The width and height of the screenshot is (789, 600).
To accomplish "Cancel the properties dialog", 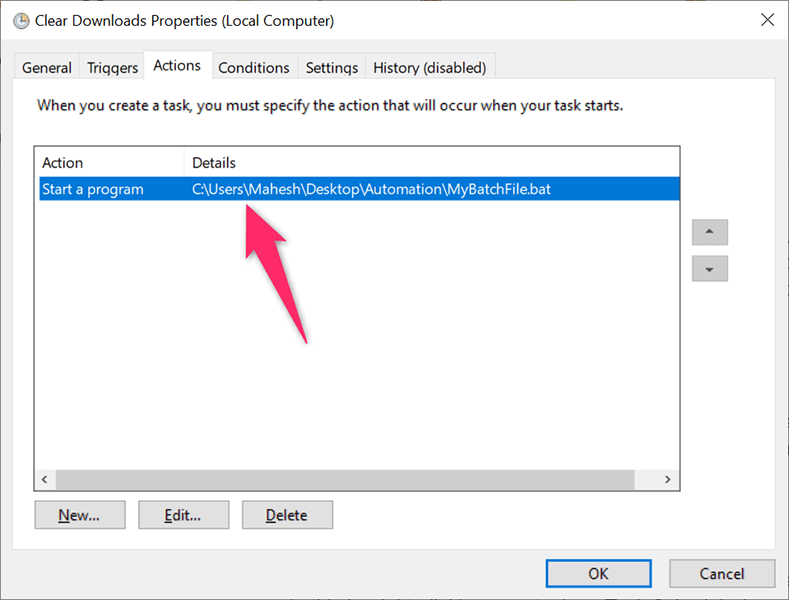I will coord(722,573).
